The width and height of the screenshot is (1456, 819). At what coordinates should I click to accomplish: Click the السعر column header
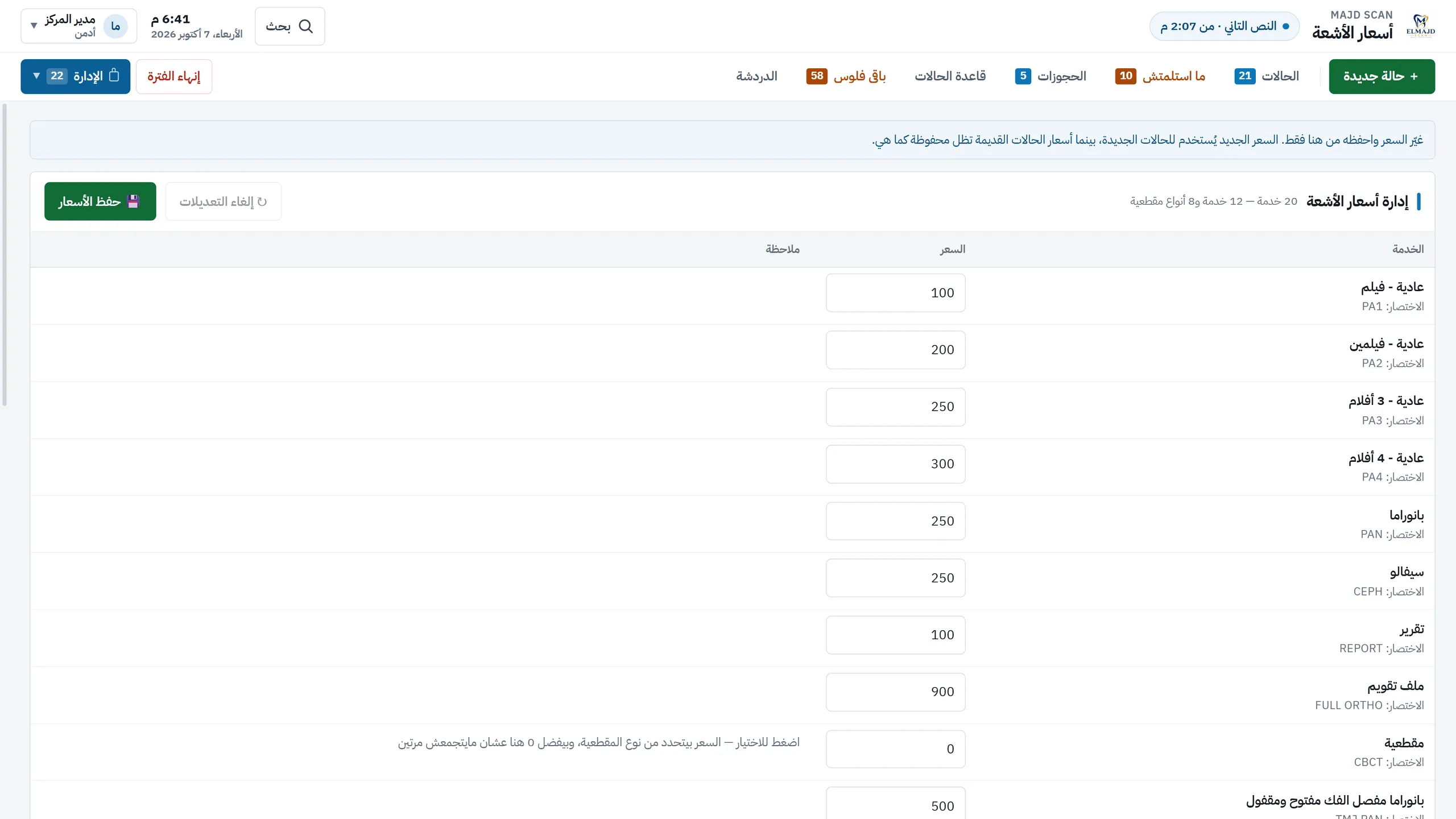tap(952, 249)
